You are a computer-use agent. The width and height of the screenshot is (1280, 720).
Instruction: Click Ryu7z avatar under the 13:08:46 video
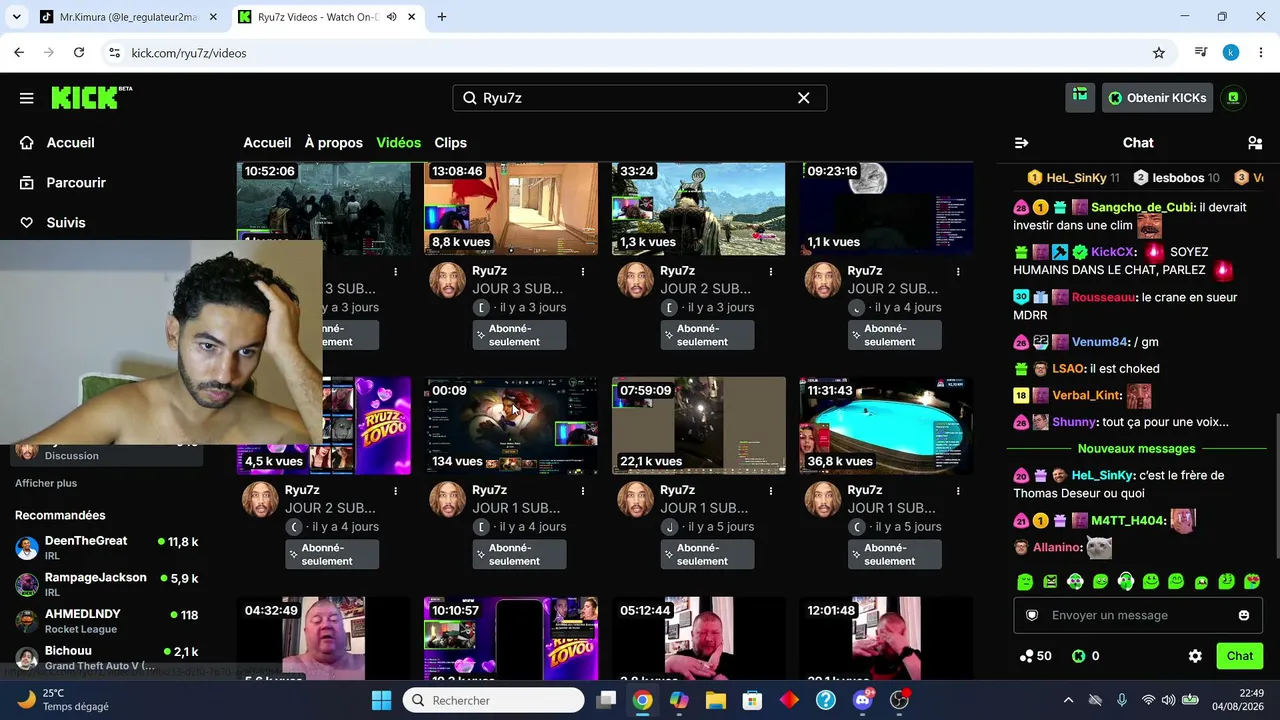(x=448, y=281)
